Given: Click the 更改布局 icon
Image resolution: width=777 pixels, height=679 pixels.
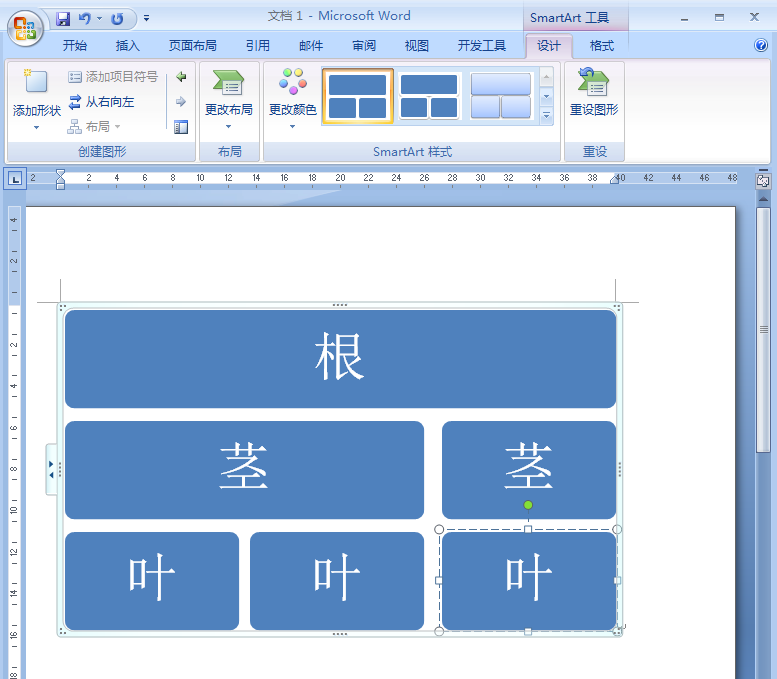Looking at the screenshot, I should pos(229,82).
